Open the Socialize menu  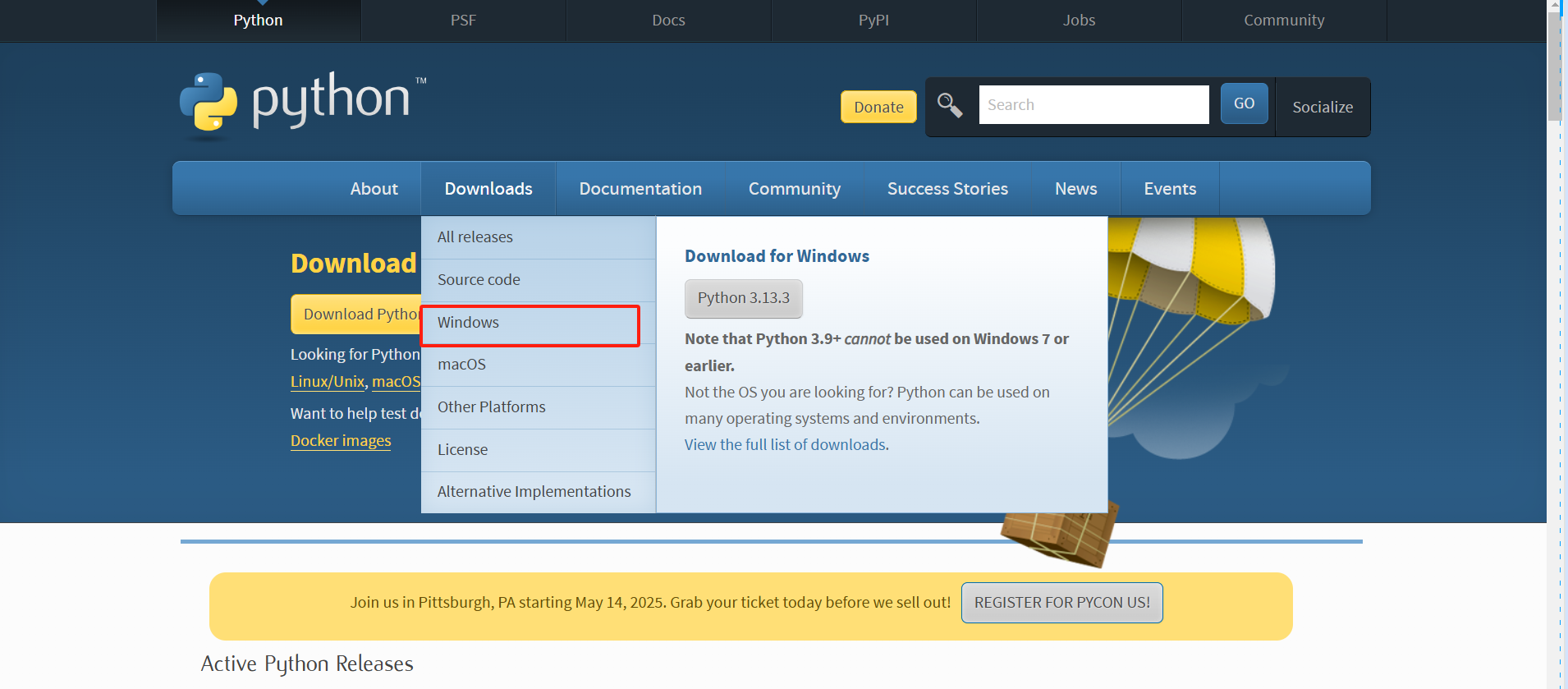click(1323, 107)
